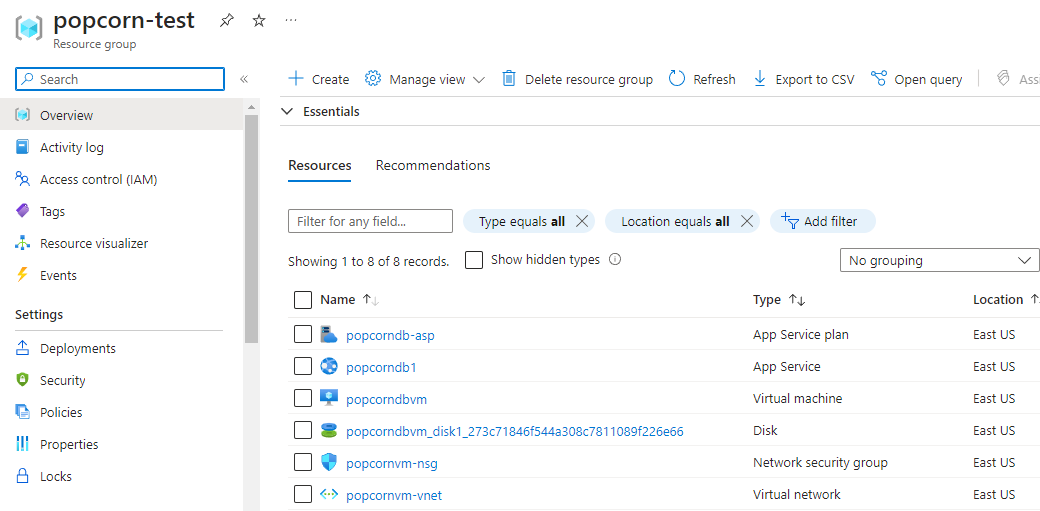Click the Resource visualizer icon
Image resolution: width=1040 pixels, height=511 pixels.
click(23, 243)
